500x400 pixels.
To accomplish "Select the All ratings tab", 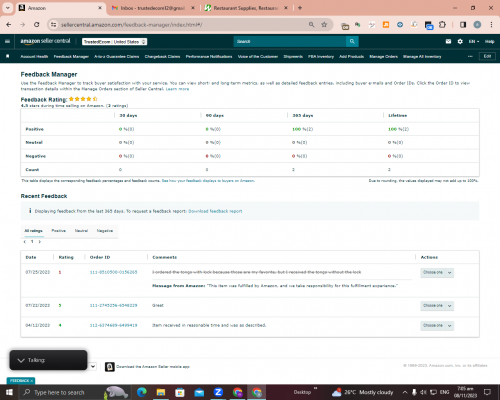I will (34, 231).
